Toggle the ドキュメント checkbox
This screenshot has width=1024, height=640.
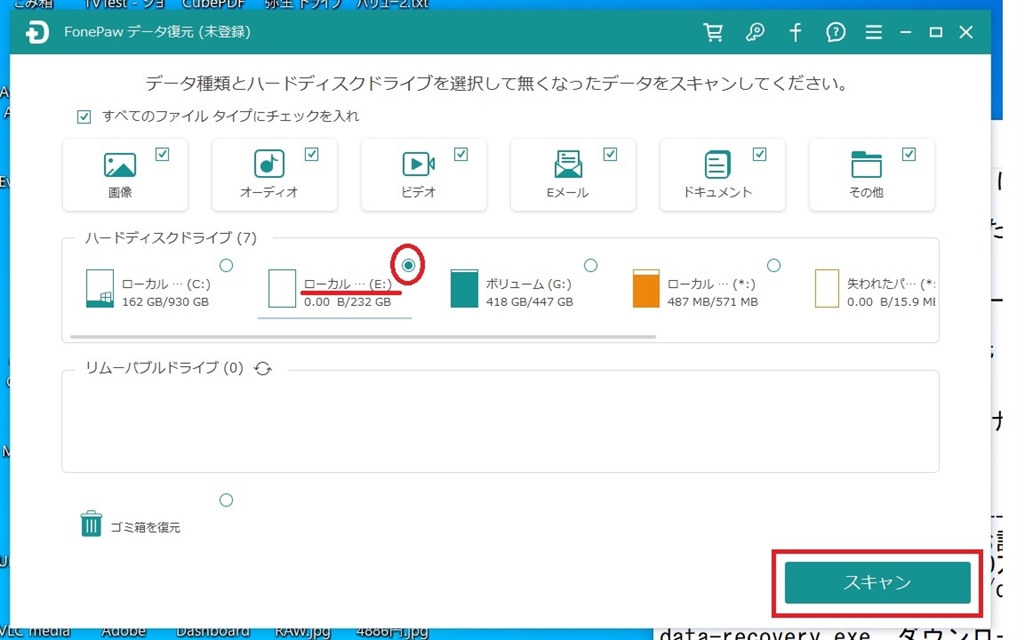pos(760,154)
